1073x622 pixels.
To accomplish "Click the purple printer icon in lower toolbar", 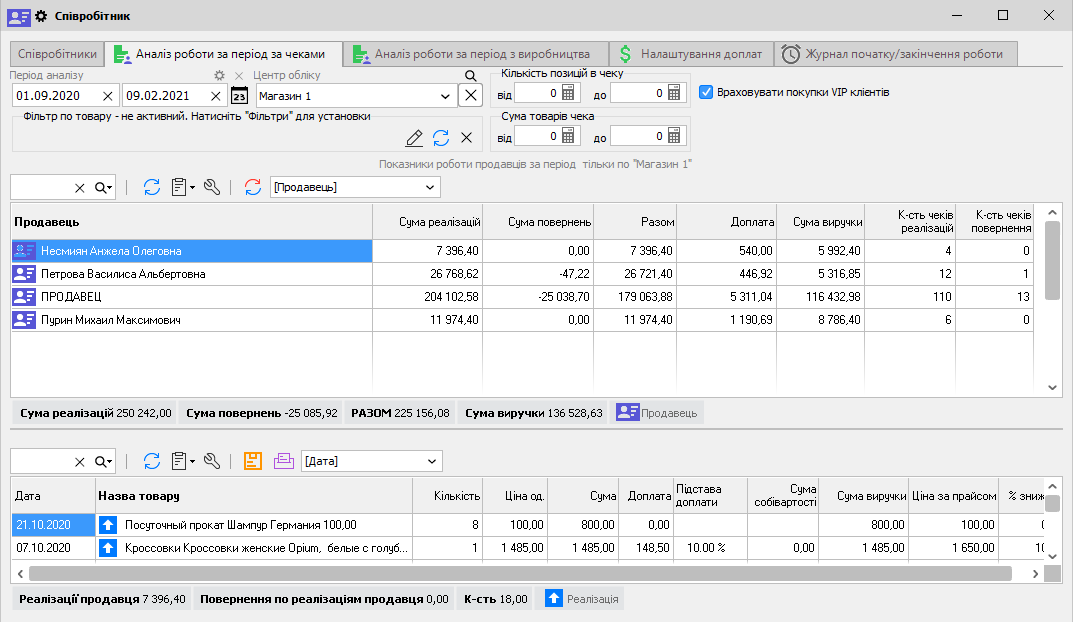I will pos(283,461).
